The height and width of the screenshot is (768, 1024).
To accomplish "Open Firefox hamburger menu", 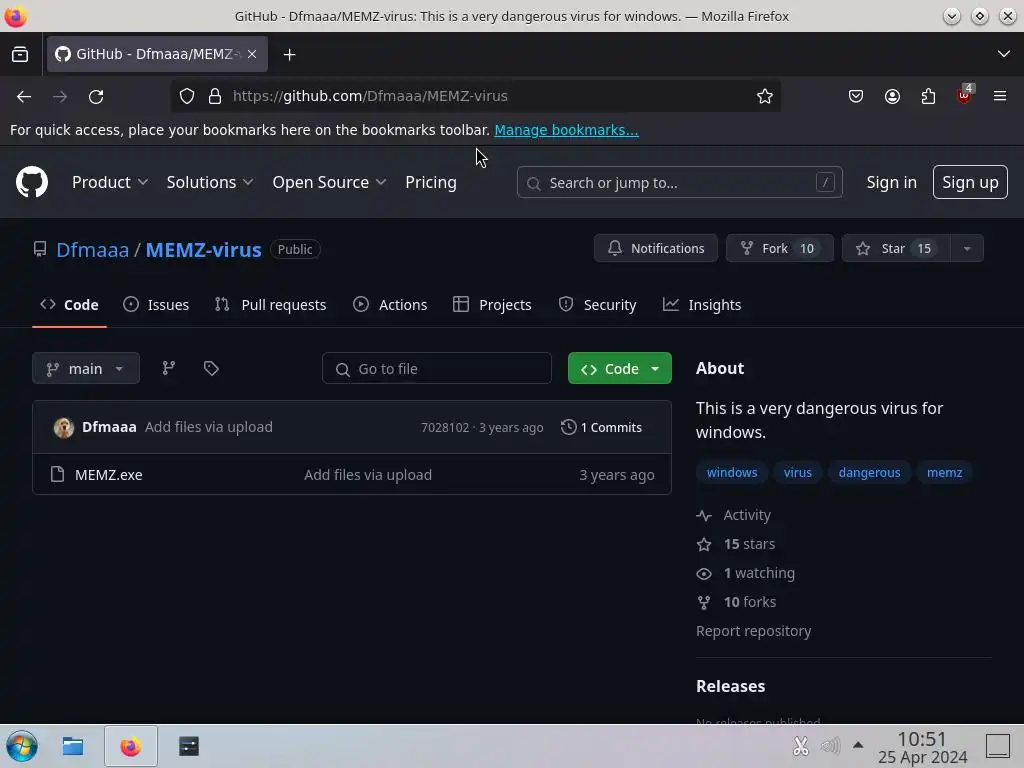I will coord(1000,96).
